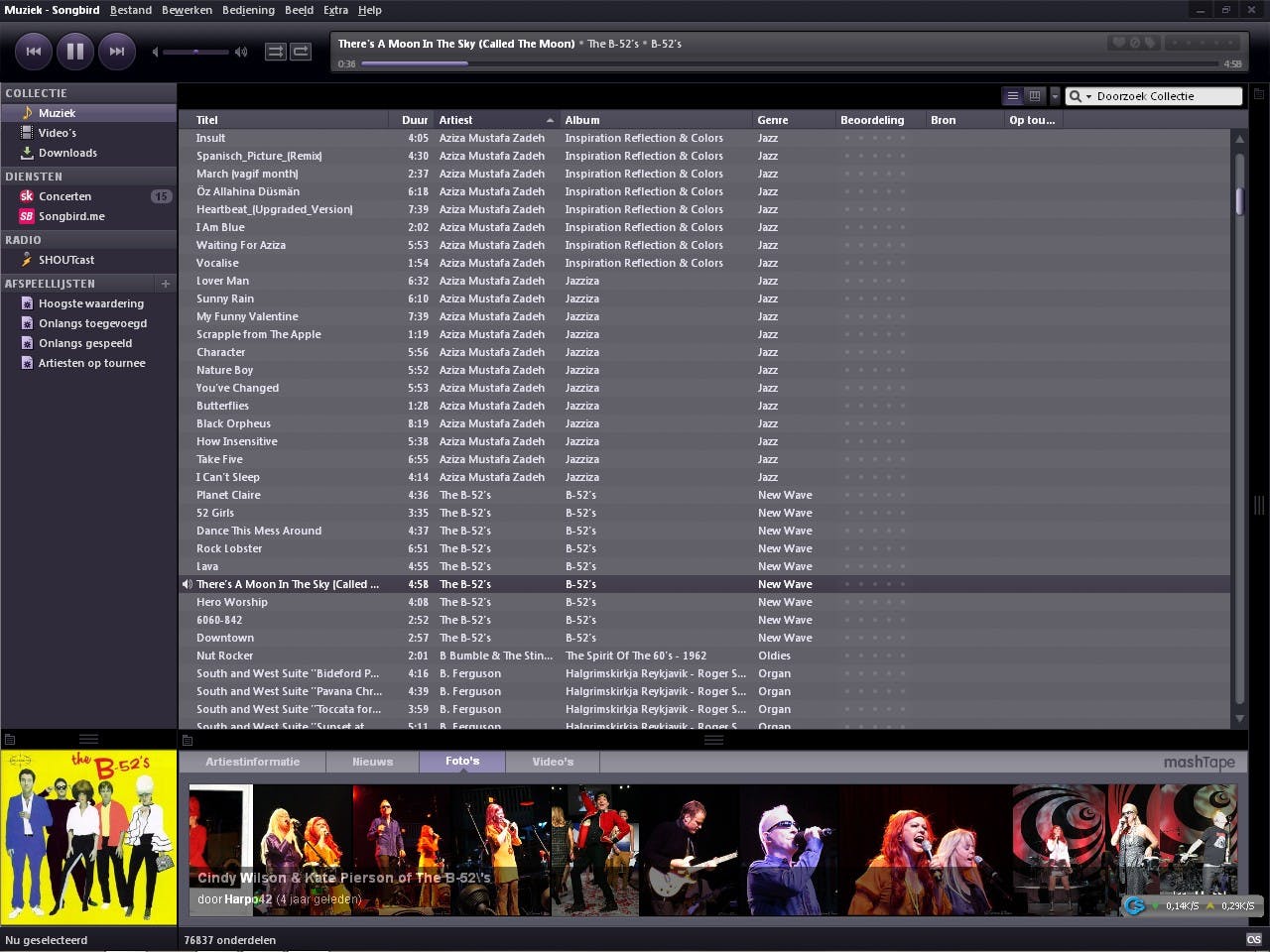Add a new playlist with plus icon
Screen dimensions: 1270x952
[x=166, y=284]
